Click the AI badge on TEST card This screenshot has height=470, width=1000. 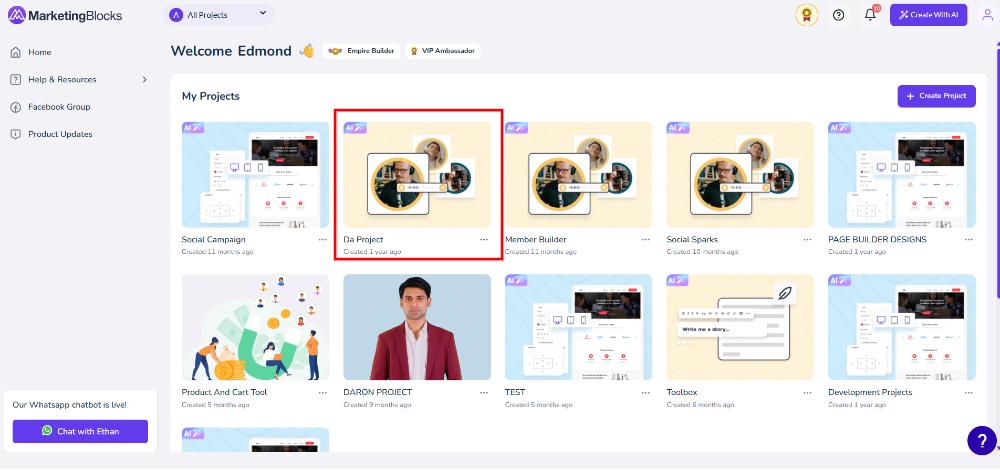point(517,280)
